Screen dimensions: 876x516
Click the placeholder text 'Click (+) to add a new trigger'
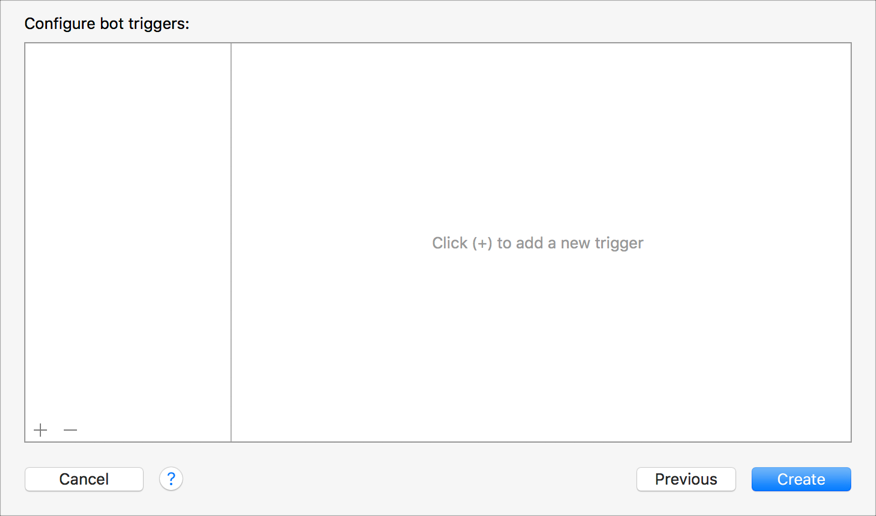(x=537, y=243)
